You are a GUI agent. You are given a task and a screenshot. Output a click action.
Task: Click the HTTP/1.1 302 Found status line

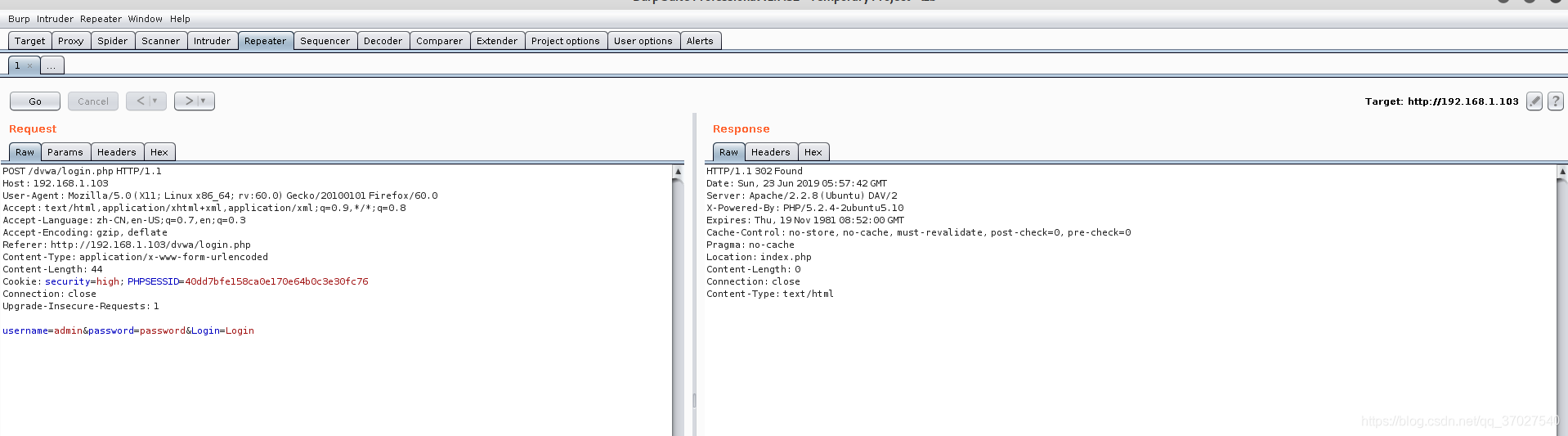755,171
